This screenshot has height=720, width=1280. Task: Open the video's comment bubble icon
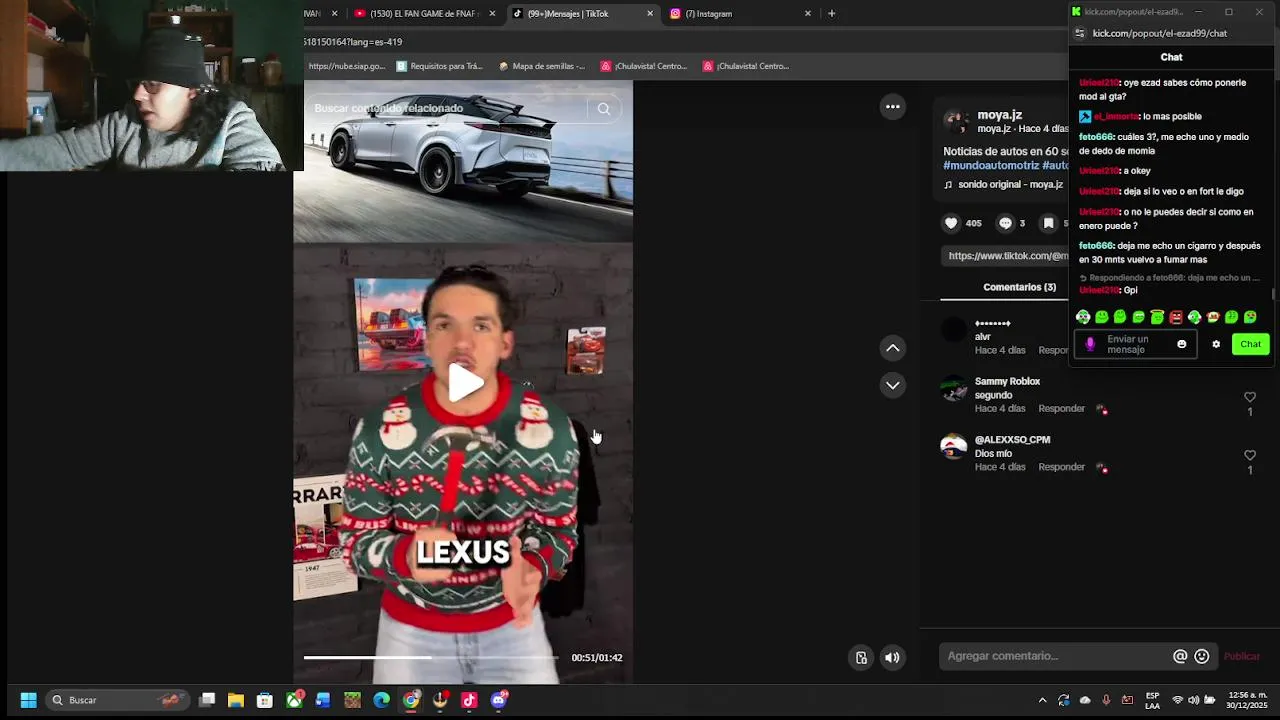tap(1005, 223)
